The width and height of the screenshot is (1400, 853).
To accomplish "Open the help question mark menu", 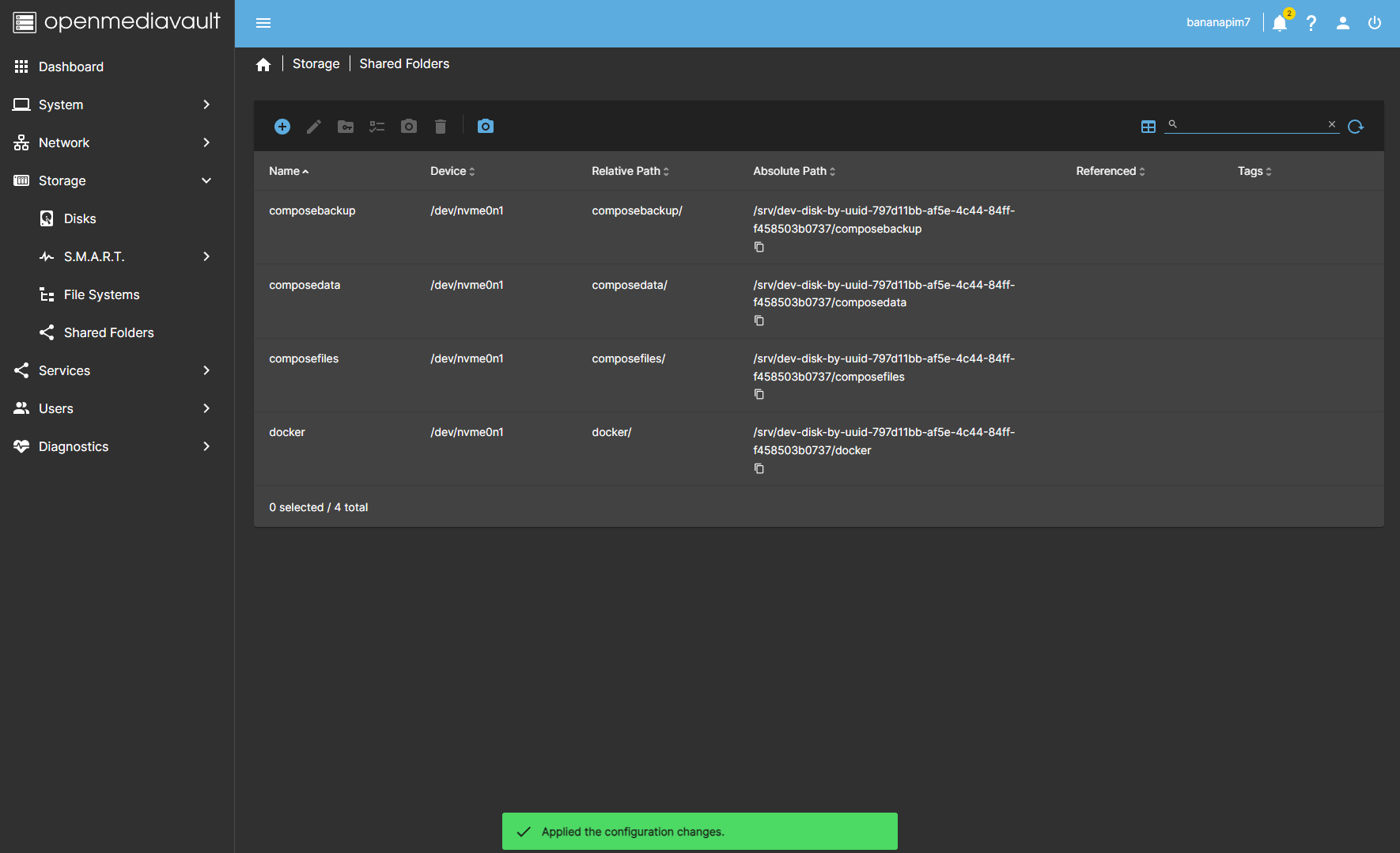I will pyautogui.click(x=1311, y=23).
